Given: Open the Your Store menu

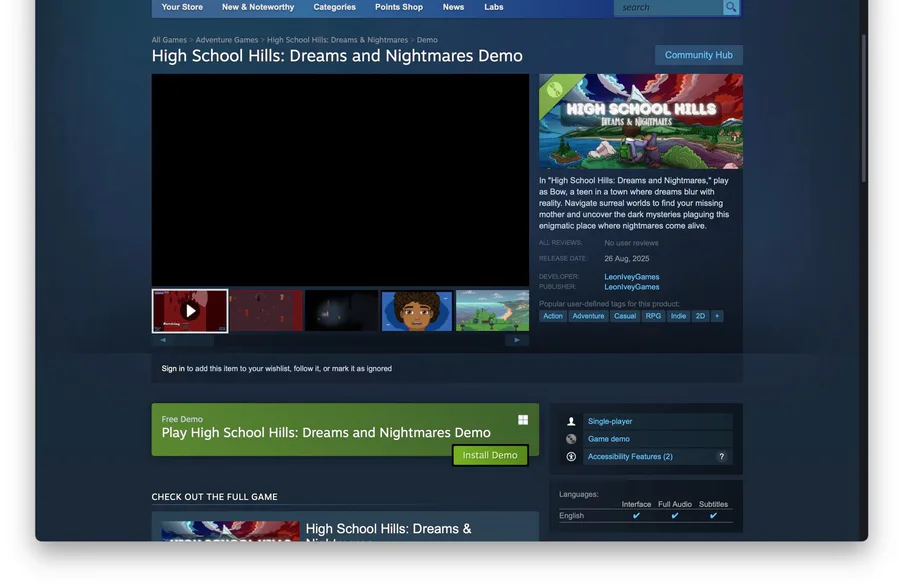Looking at the screenshot, I should point(182,7).
